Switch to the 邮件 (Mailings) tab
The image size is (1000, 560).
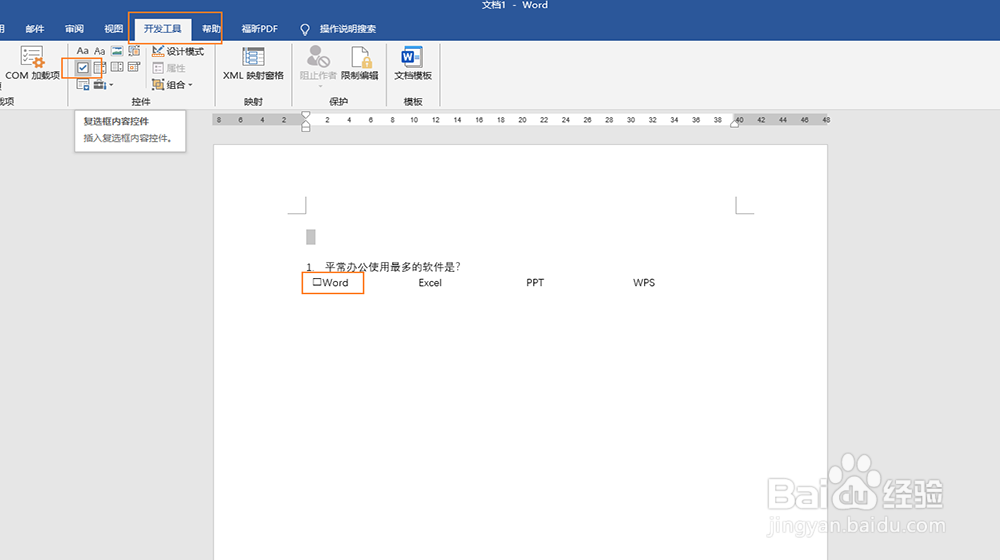(34, 29)
